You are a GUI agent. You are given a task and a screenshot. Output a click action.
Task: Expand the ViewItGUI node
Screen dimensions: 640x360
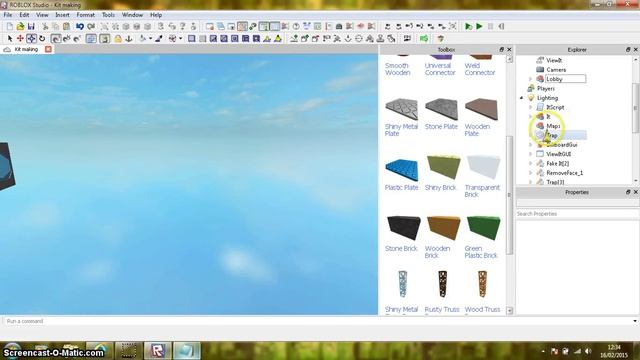coord(531,154)
